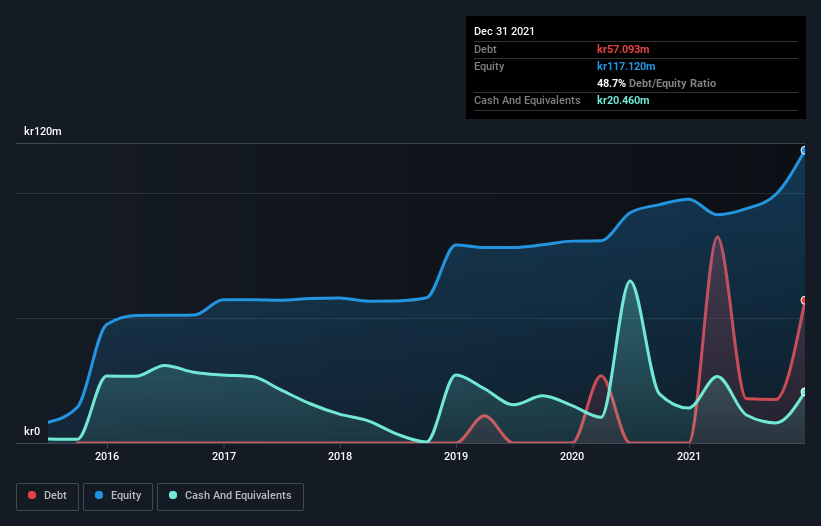Viewport: 821px width, 526px height.
Task: Click the kr120m y-axis label
Action: (42, 131)
